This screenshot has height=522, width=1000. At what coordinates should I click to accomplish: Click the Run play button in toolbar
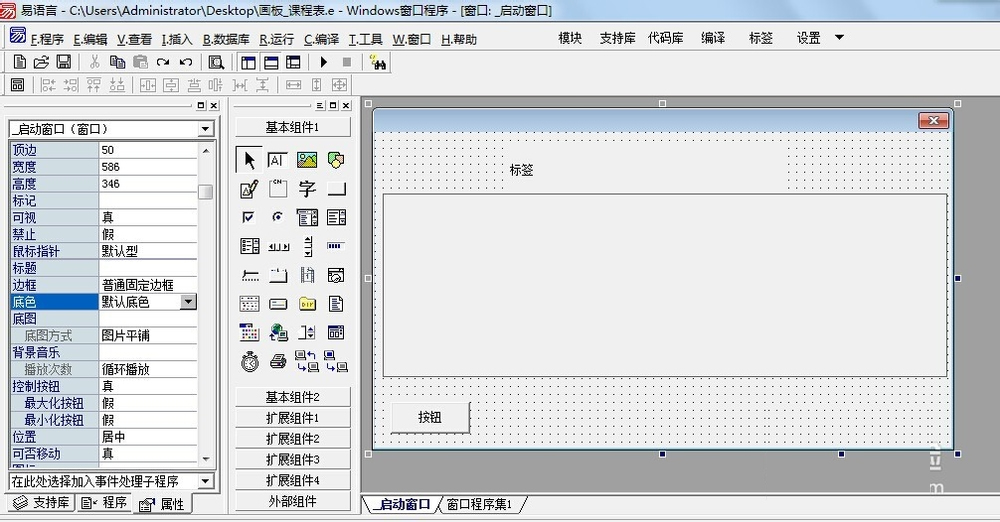[323, 62]
